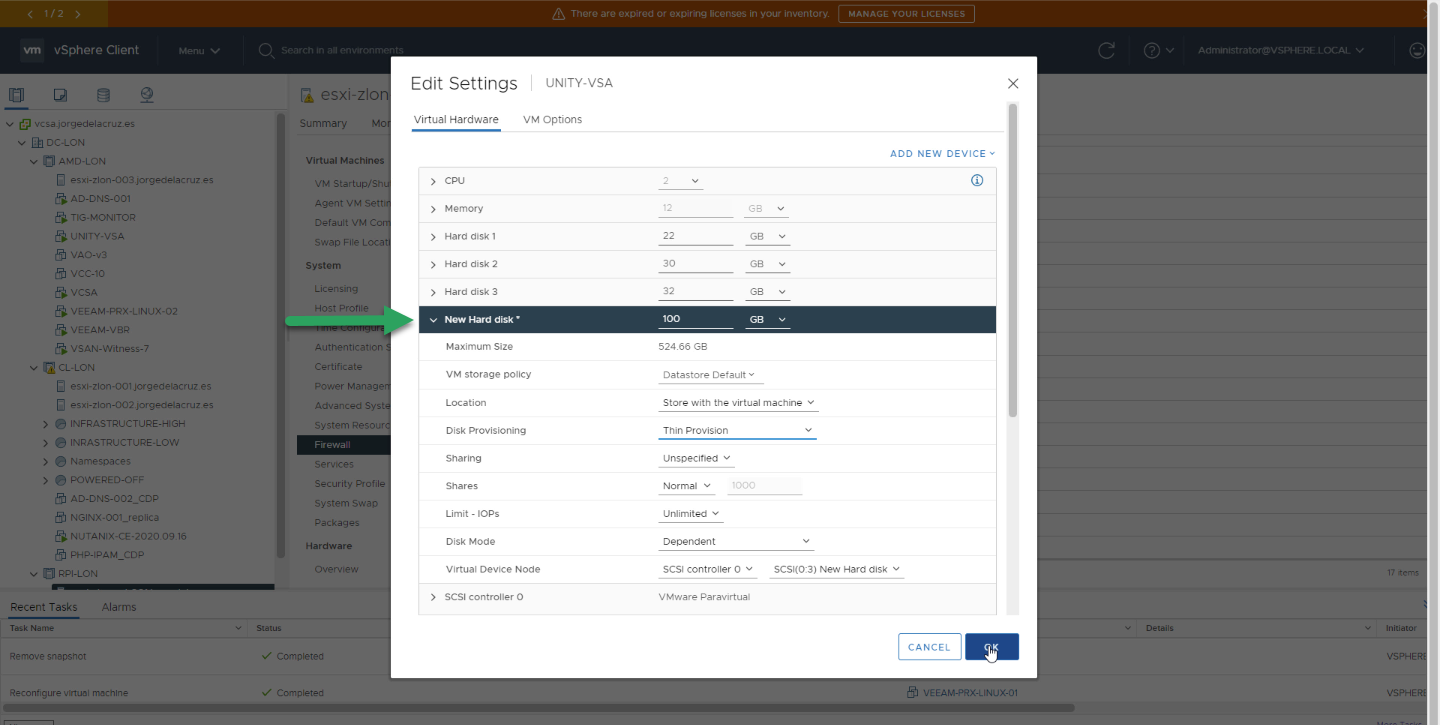This screenshot has width=1440, height=725.
Task: Click the smiley feedback icon
Action: (1417, 50)
